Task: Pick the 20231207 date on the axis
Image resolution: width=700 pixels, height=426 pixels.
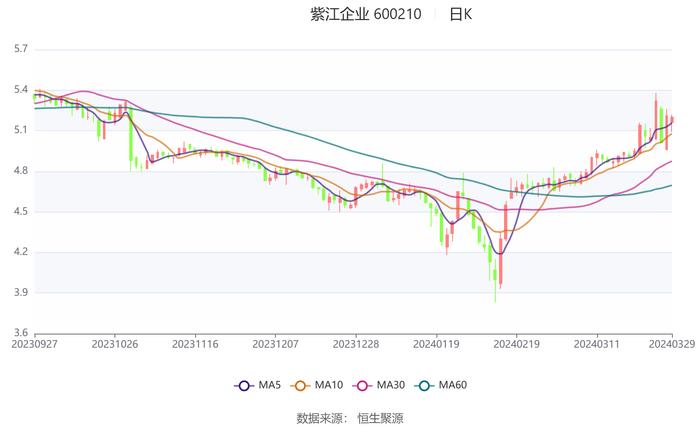Action: pos(275,343)
